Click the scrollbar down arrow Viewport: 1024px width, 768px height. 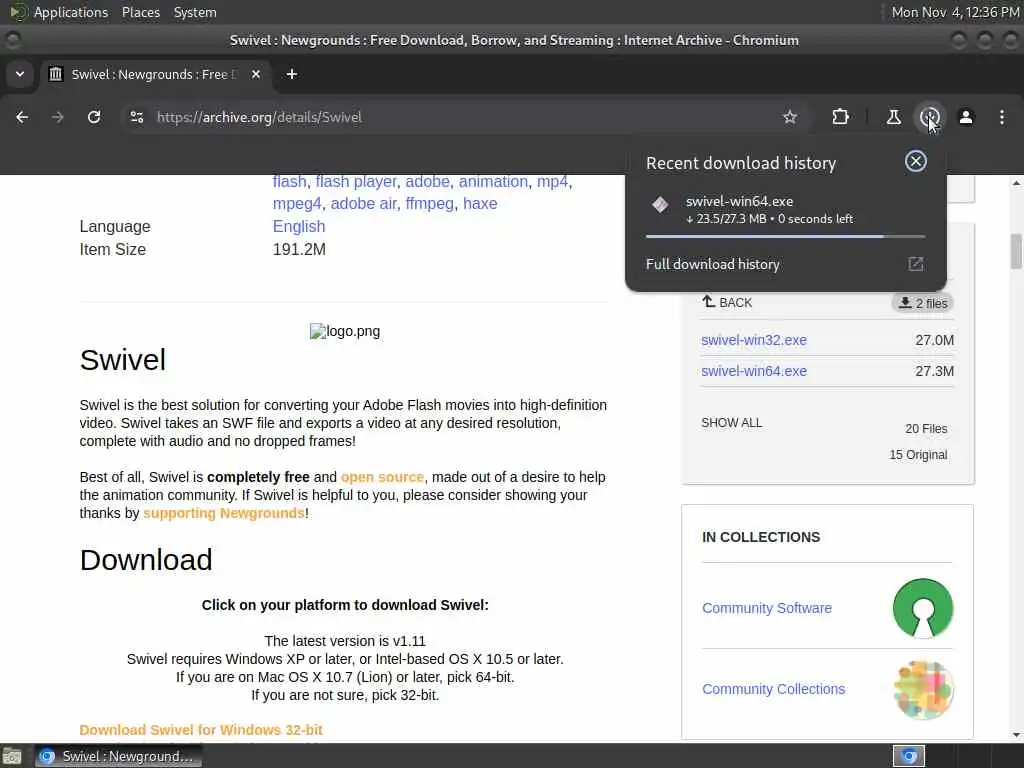1016,735
